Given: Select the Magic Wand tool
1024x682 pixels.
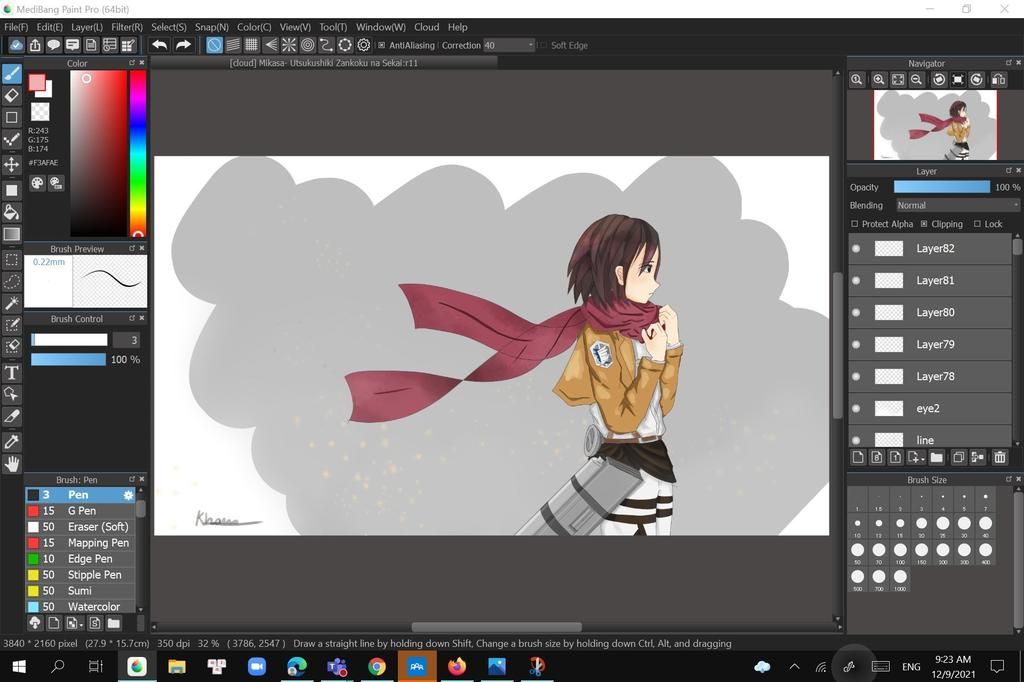Looking at the screenshot, I should 12,303.
